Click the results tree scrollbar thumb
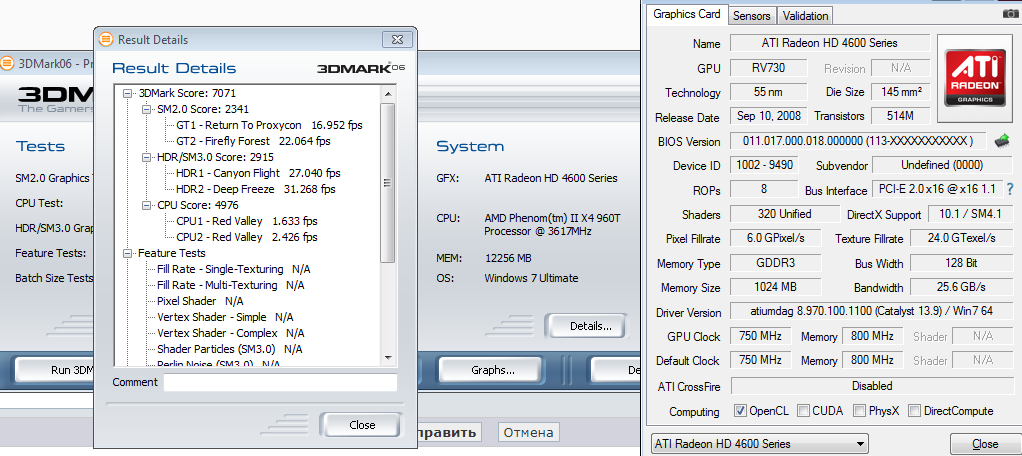 [x=388, y=182]
